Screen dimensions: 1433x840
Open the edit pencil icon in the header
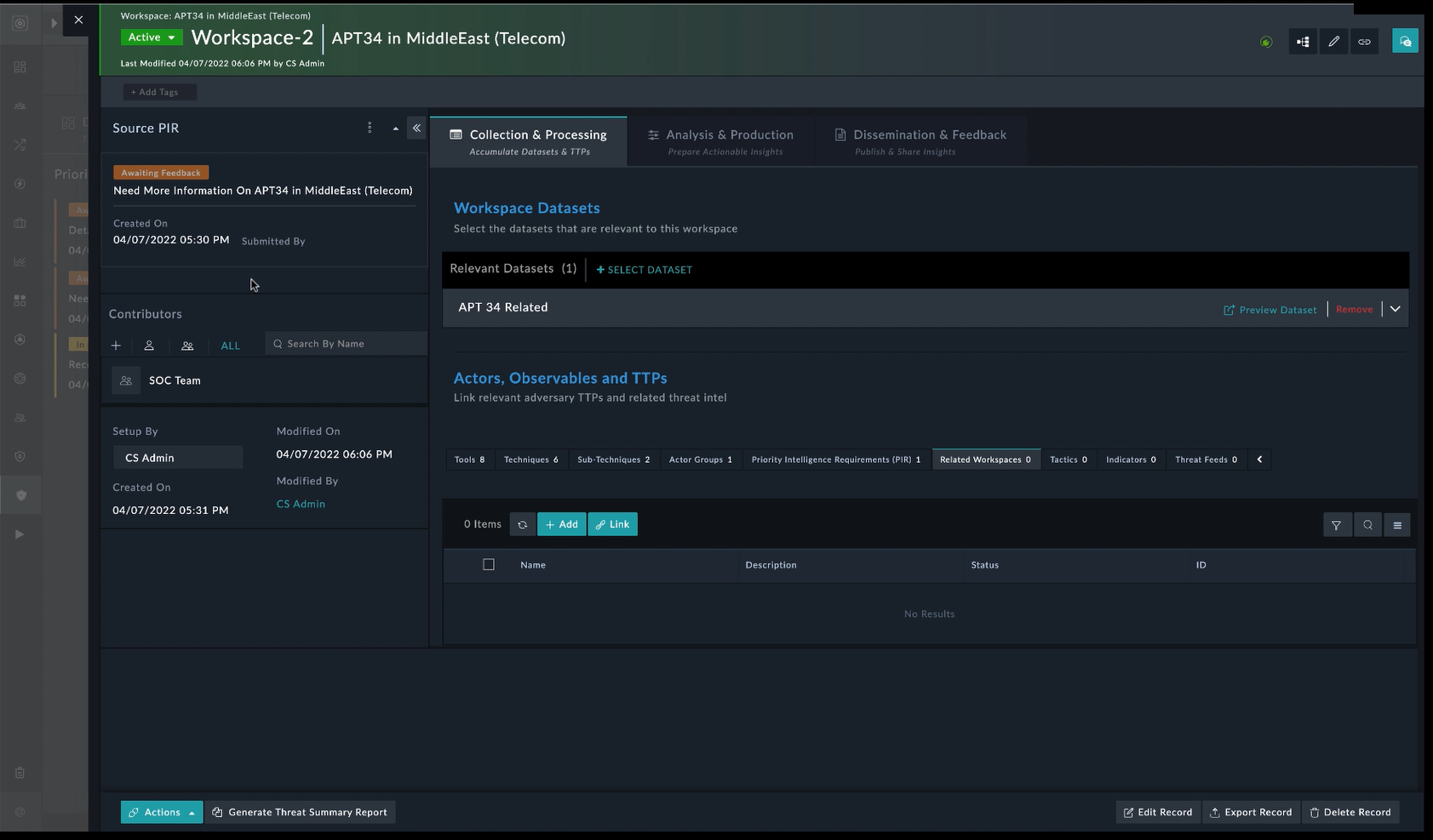pos(1333,40)
